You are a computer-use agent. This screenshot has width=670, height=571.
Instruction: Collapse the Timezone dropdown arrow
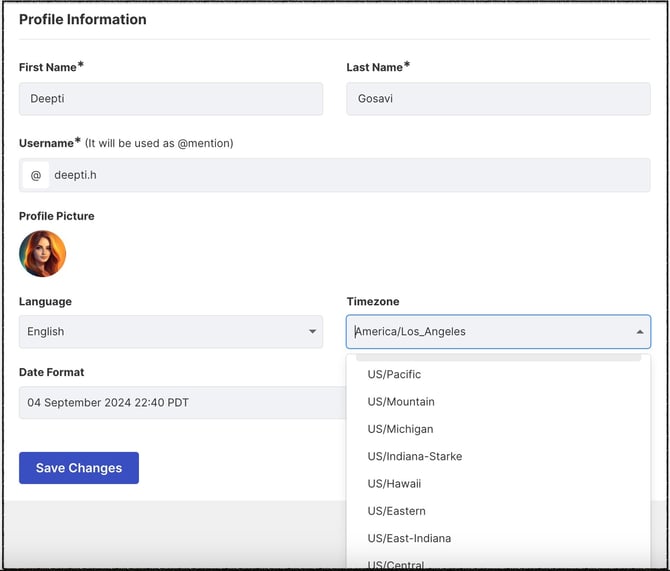[x=640, y=332]
